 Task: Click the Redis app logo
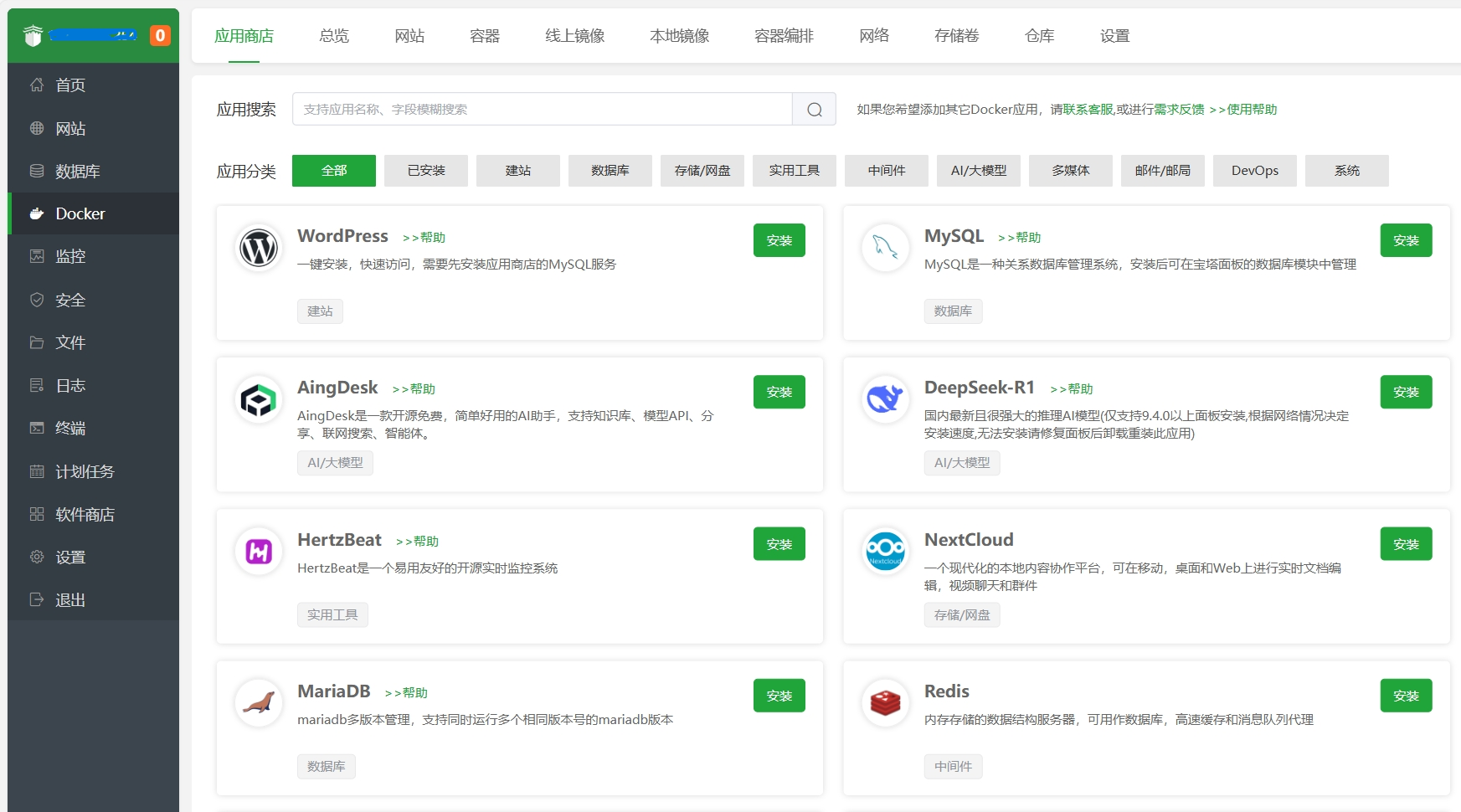tap(885, 703)
